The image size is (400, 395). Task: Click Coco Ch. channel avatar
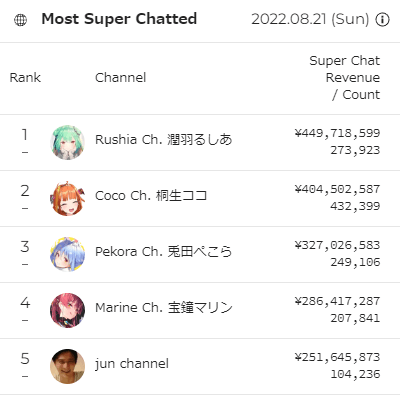coord(67,198)
